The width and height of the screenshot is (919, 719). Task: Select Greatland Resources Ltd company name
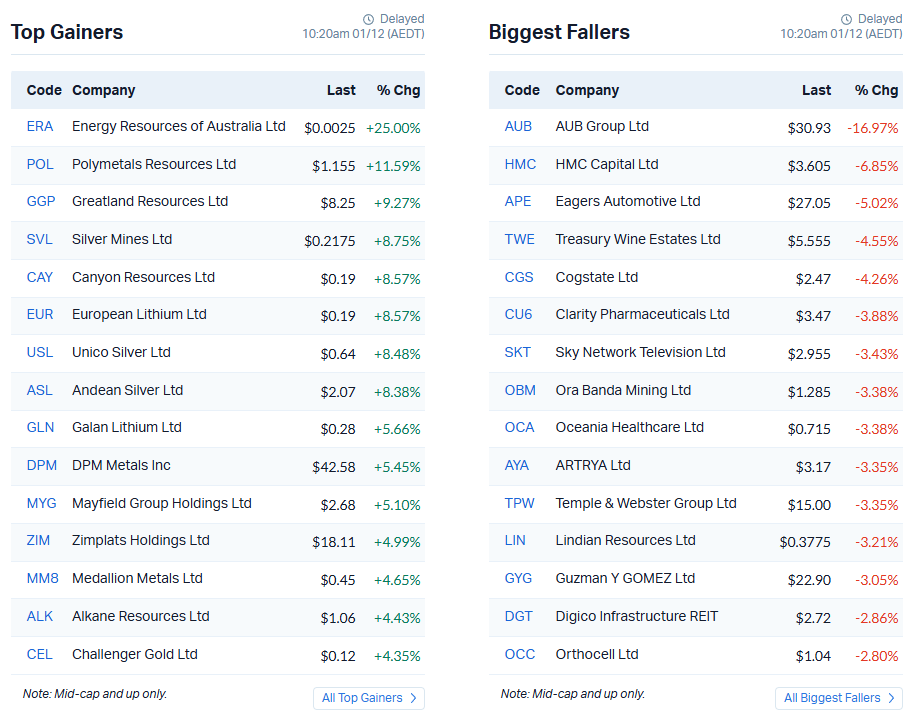(x=150, y=202)
